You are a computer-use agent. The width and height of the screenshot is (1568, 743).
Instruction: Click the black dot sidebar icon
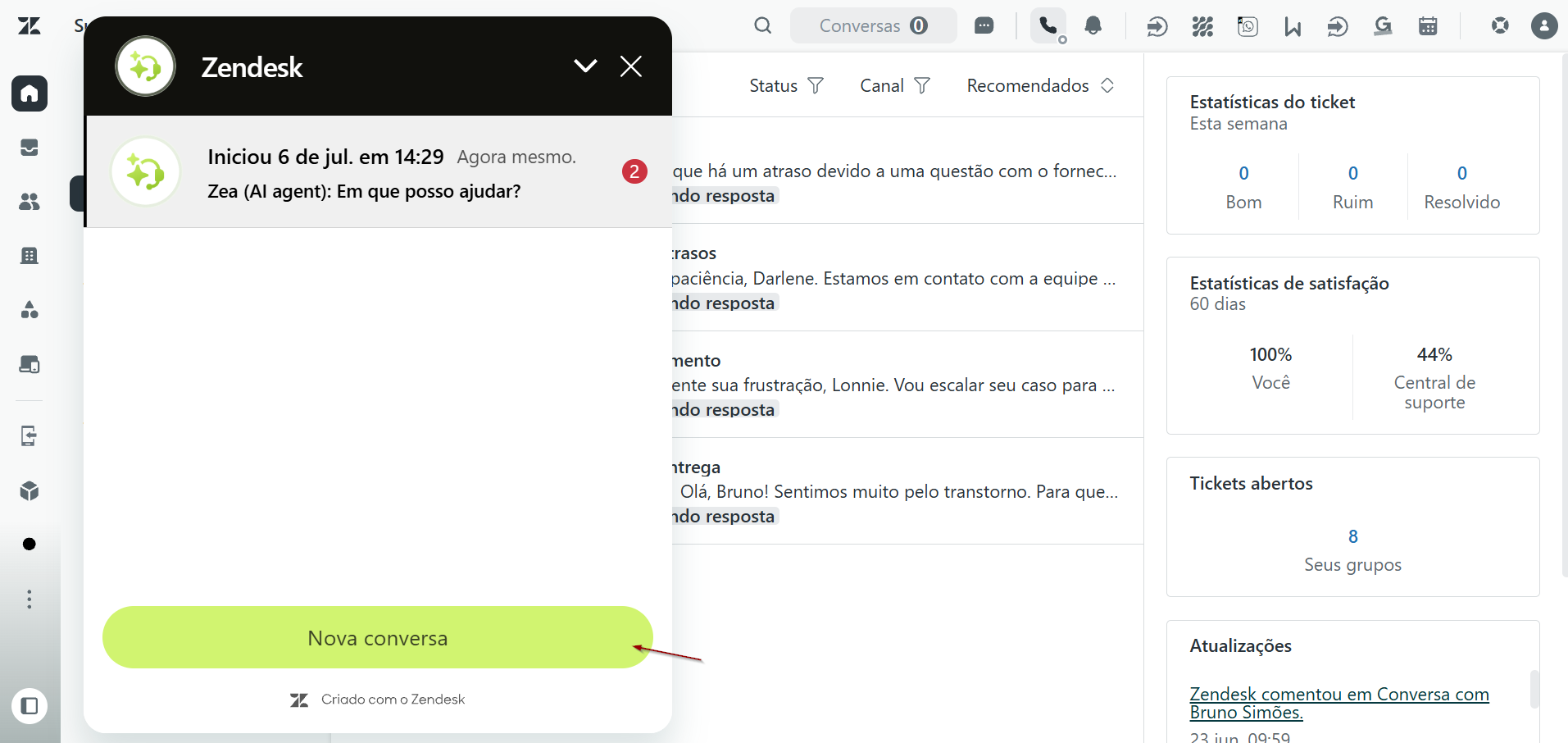30,545
